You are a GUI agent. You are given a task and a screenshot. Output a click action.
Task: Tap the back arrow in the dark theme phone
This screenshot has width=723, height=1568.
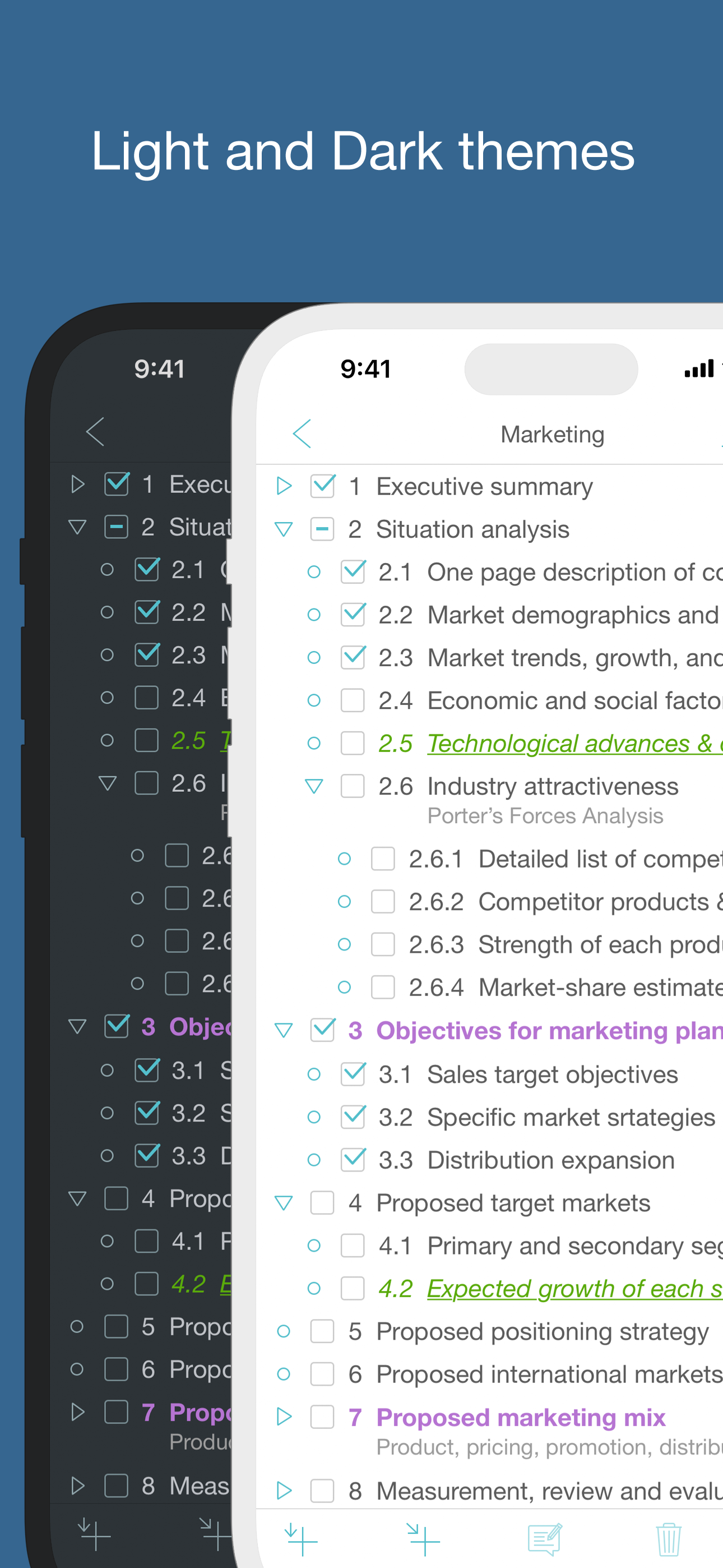[x=95, y=432]
